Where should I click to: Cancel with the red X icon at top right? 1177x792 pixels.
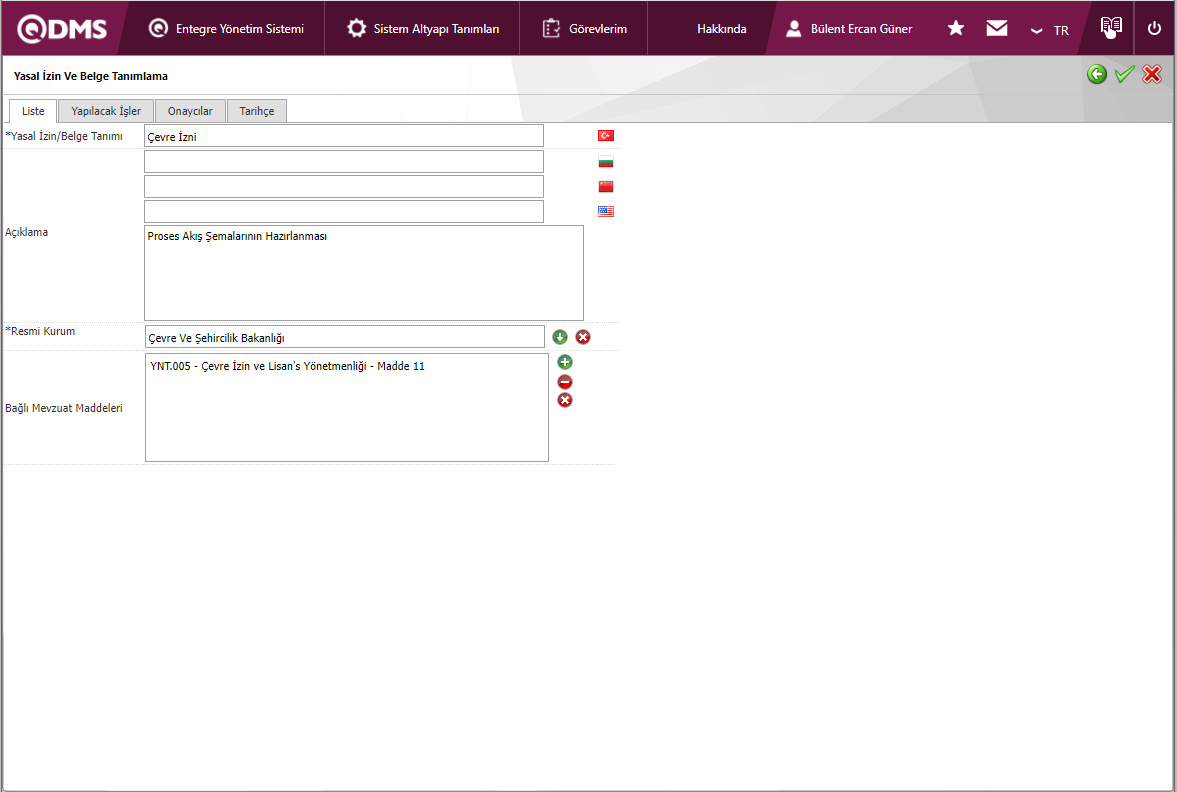click(x=1152, y=75)
